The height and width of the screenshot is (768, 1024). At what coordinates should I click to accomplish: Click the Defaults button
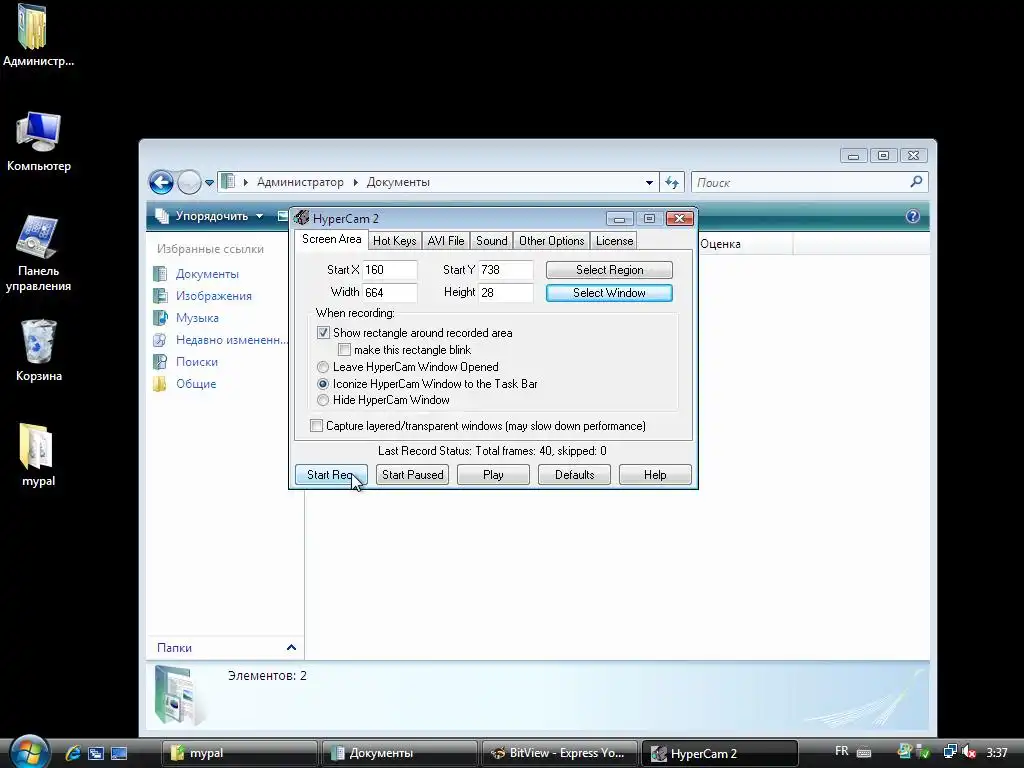[x=574, y=475]
